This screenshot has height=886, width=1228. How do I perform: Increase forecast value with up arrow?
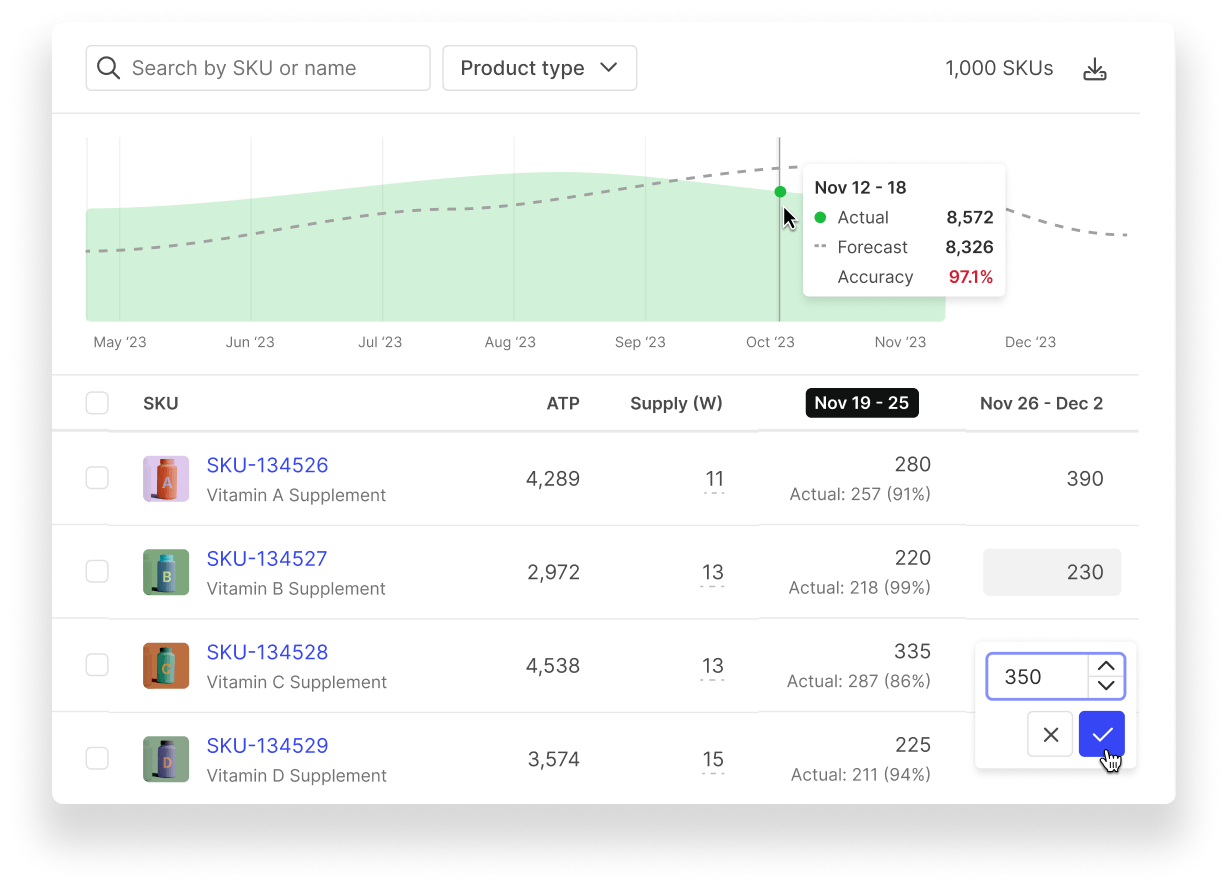(1106, 666)
